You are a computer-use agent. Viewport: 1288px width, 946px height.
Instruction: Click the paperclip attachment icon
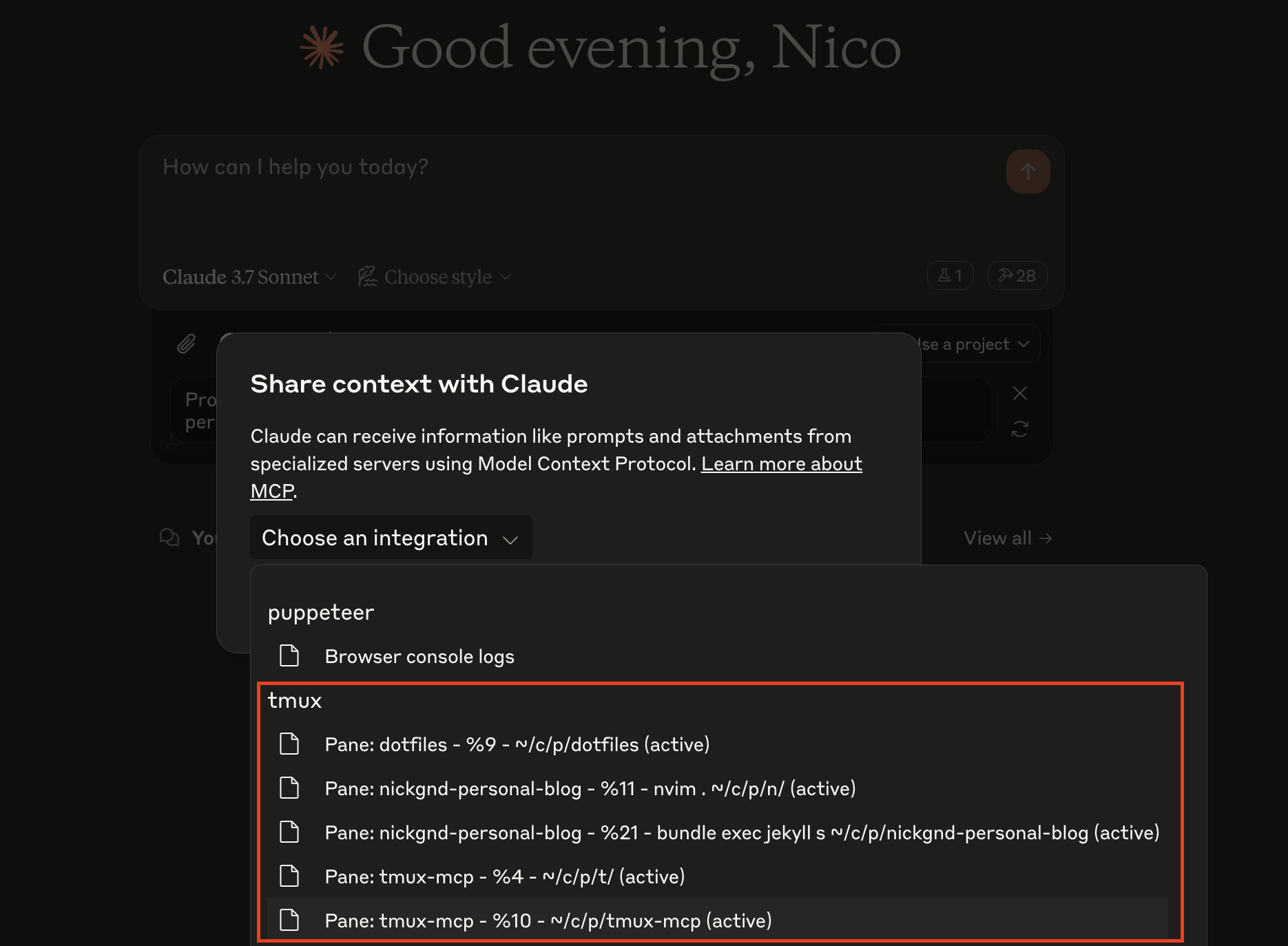(x=187, y=344)
